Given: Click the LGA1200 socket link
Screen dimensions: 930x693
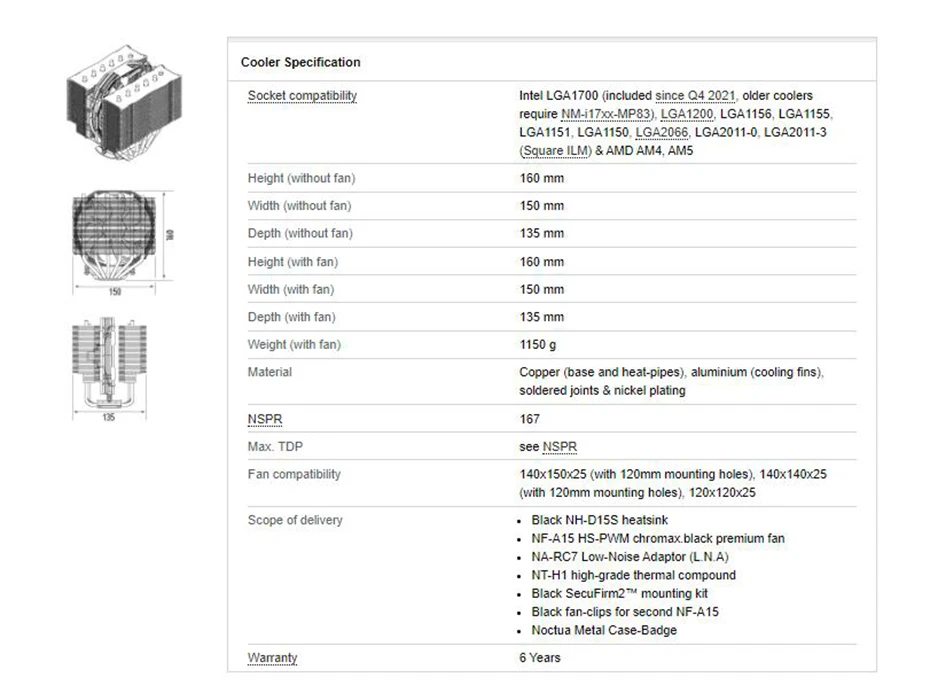Looking at the screenshot, I should pos(687,114).
